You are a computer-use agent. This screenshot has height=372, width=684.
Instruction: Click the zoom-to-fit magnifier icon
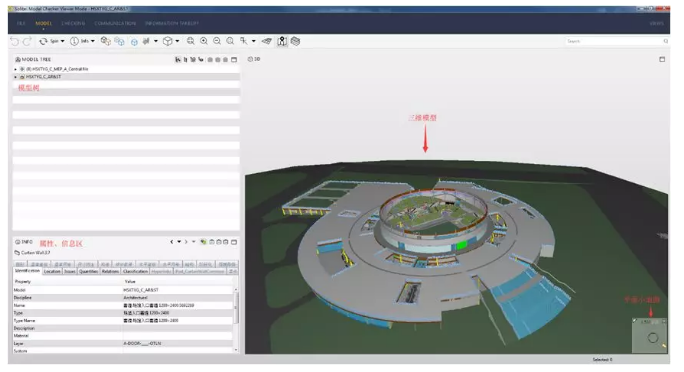pyautogui.click(x=191, y=41)
